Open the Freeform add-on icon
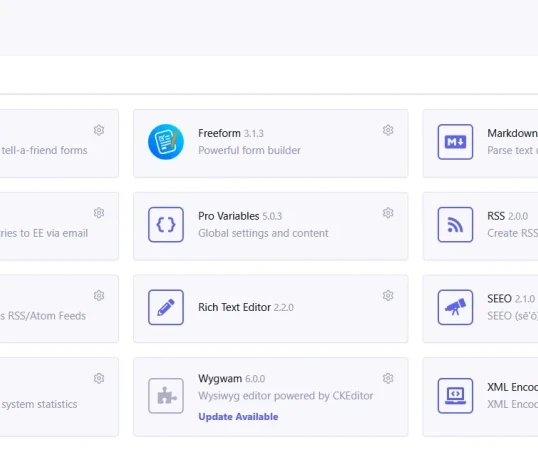The height and width of the screenshot is (450, 538). [166, 142]
